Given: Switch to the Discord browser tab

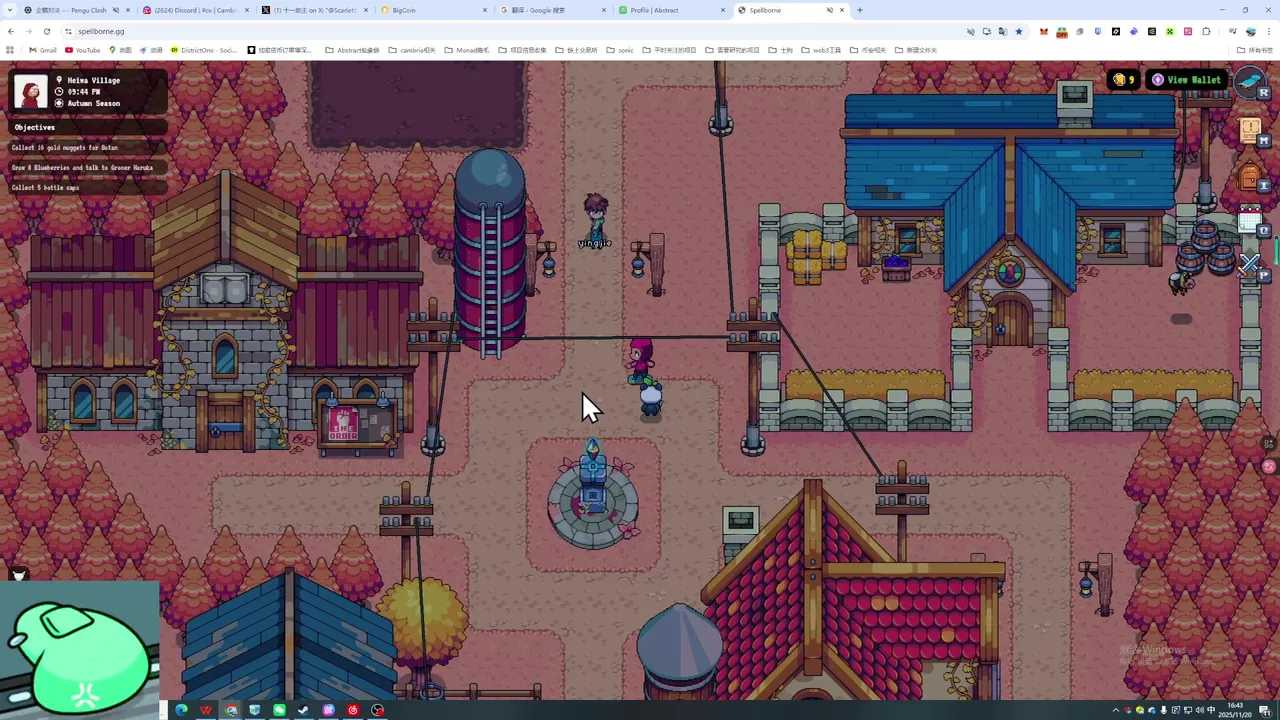Looking at the screenshot, I should [x=195, y=10].
